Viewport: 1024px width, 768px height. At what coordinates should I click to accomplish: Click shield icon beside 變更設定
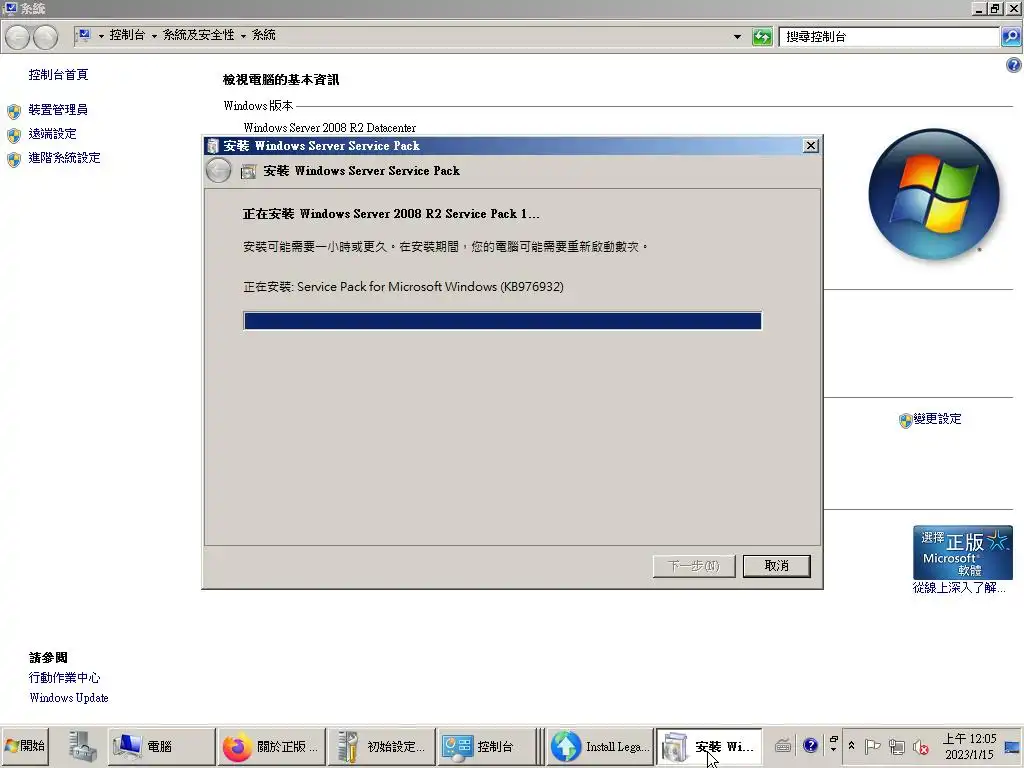[x=905, y=421]
